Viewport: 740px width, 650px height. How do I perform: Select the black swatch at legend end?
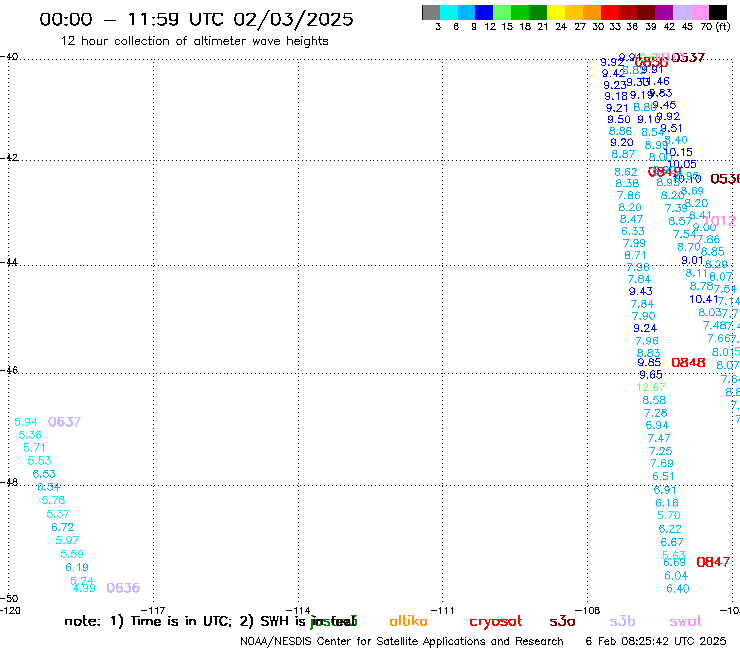(717, 12)
